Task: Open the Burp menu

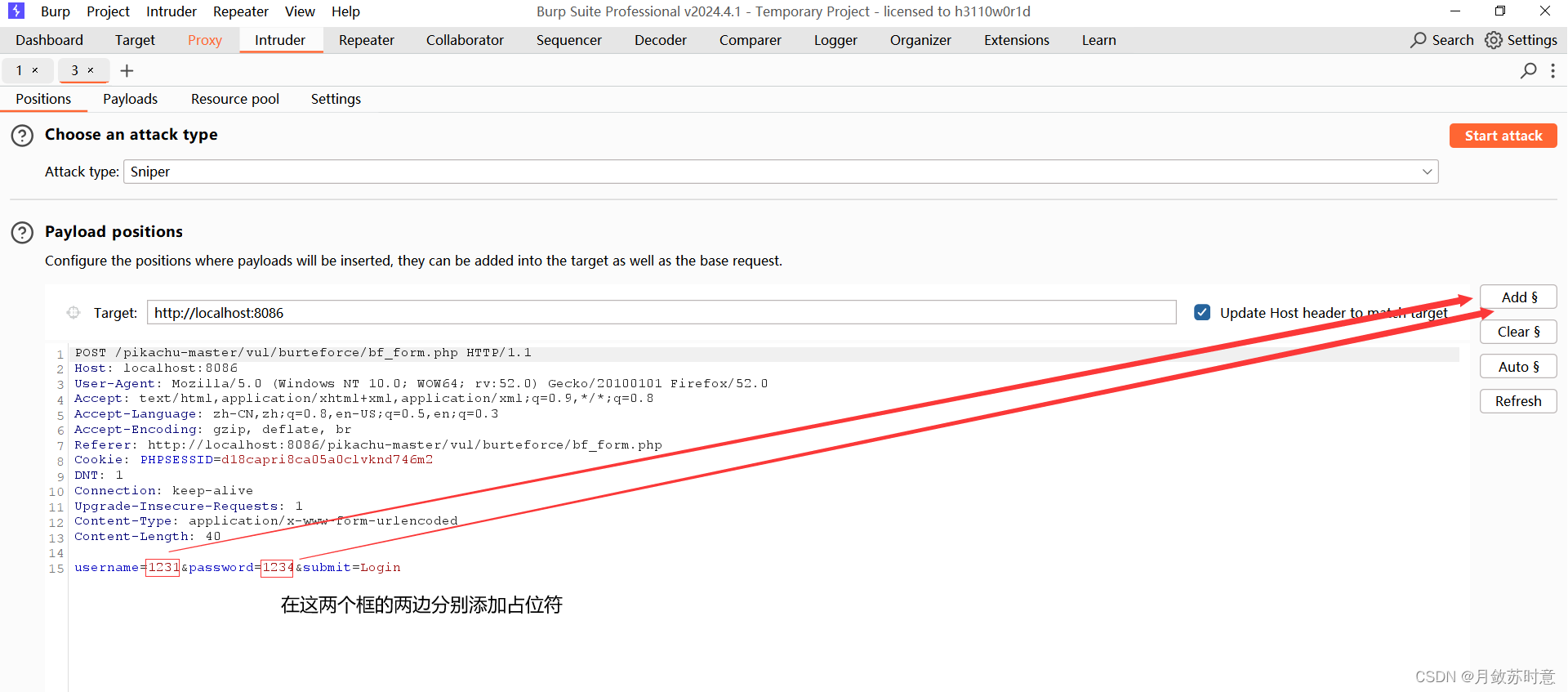Action: coord(56,11)
